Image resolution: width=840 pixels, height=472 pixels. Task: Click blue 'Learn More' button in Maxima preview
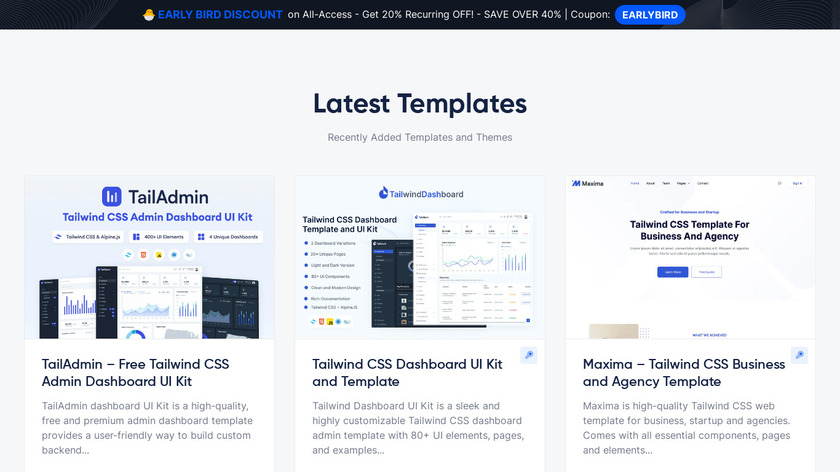click(673, 272)
